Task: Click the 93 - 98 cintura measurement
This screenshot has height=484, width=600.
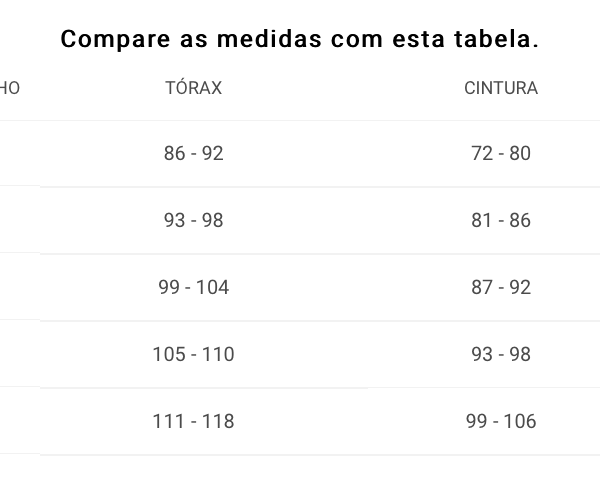Action: [501, 354]
